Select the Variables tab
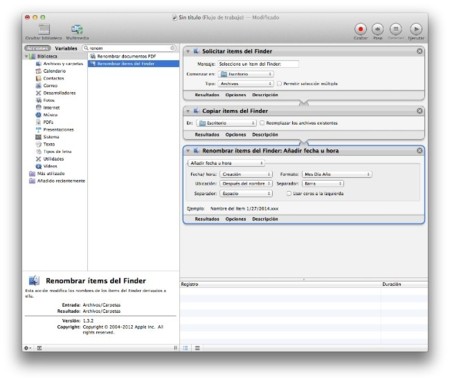 (x=66, y=48)
